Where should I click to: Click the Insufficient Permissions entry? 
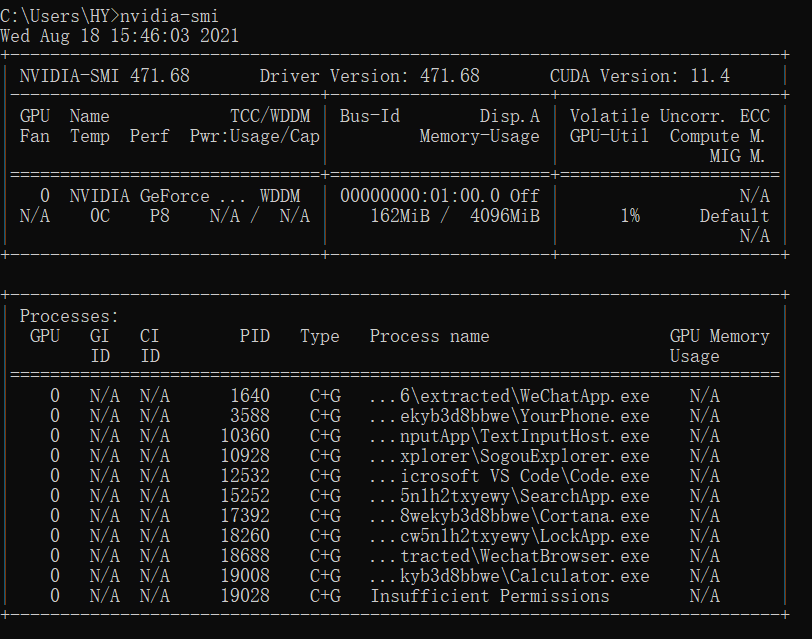click(490, 596)
